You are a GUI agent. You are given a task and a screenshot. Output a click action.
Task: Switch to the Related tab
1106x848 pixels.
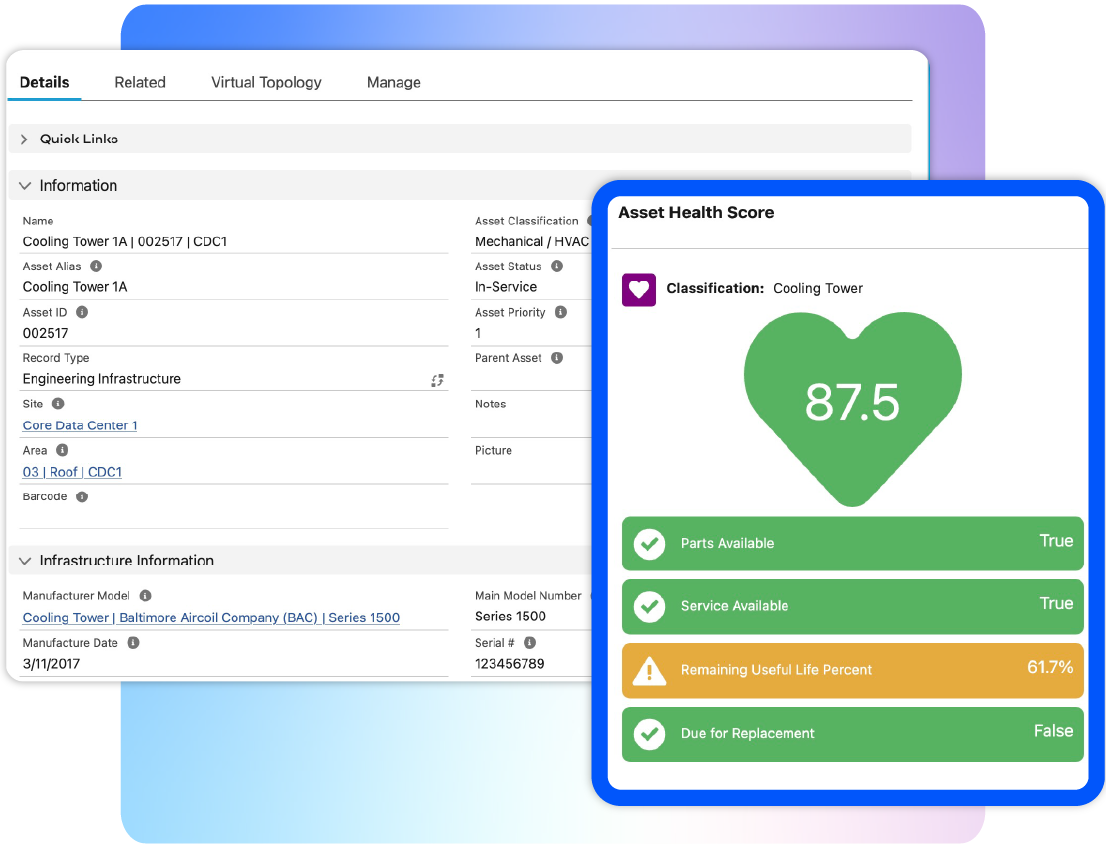click(140, 82)
